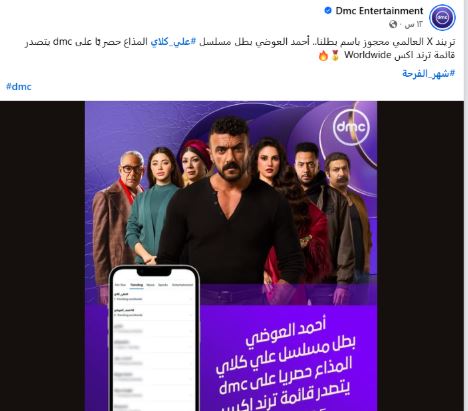Viewport: 468px width, 411px height.
Task: Click the globe public-privacy icon
Action: (x=393, y=24)
